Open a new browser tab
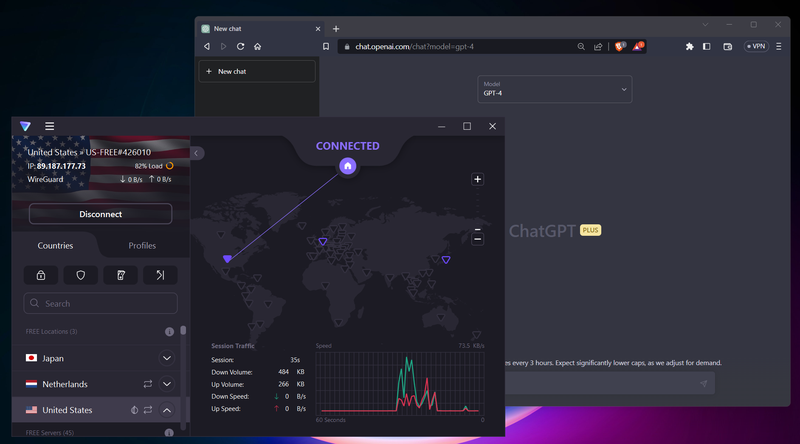This screenshot has height=444, width=800. [x=336, y=29]
